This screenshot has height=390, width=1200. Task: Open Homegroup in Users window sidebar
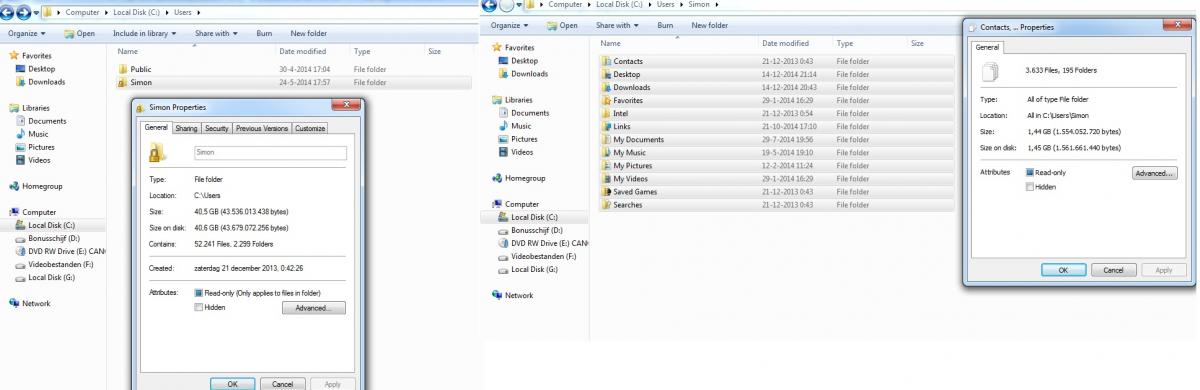tap(35, 186)
